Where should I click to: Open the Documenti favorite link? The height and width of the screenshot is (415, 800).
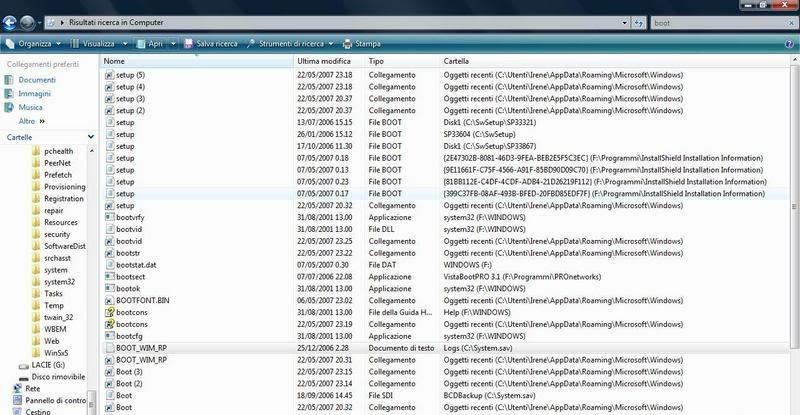pyautogui.click(x=30, y=80)
